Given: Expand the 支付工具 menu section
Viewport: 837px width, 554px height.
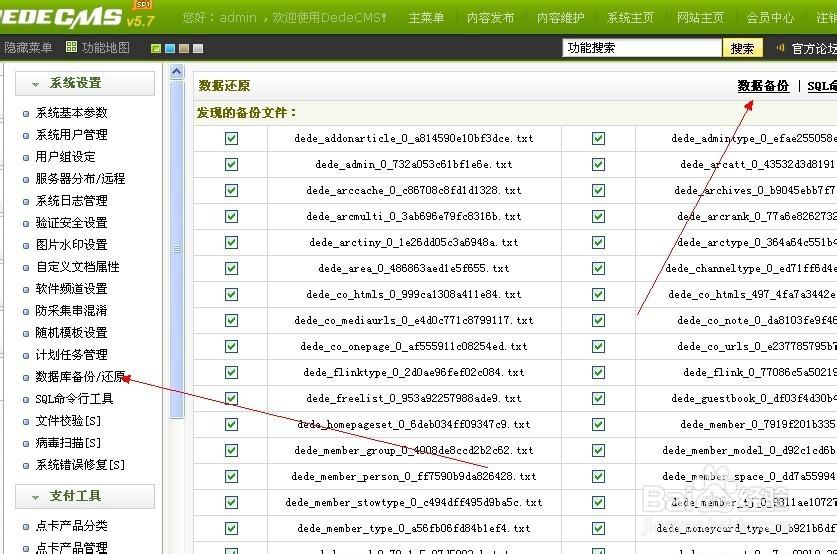Looking at the screenshot, I should click(36, 497).
